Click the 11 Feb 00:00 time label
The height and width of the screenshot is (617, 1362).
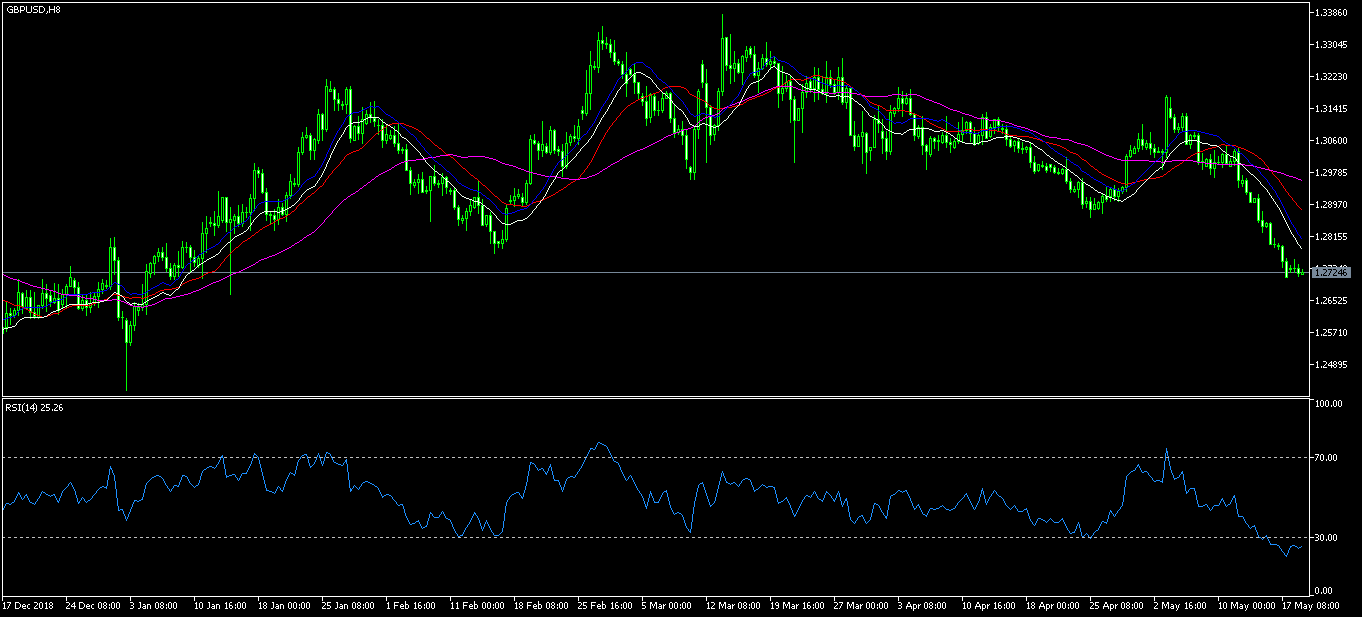point(477,606)
